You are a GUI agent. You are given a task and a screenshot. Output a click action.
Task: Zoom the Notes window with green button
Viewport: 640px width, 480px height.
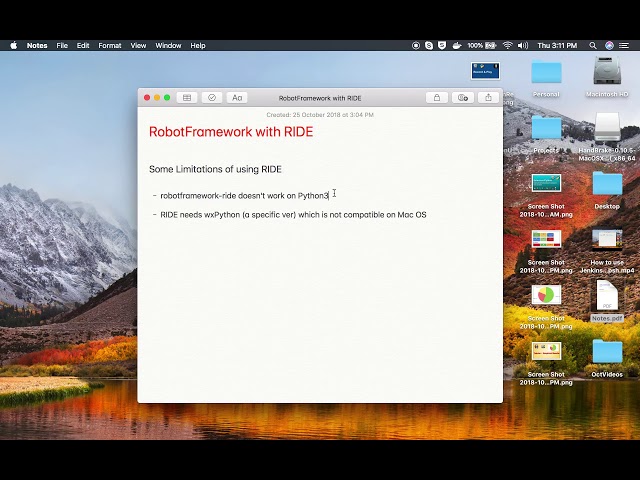(167, 98)
